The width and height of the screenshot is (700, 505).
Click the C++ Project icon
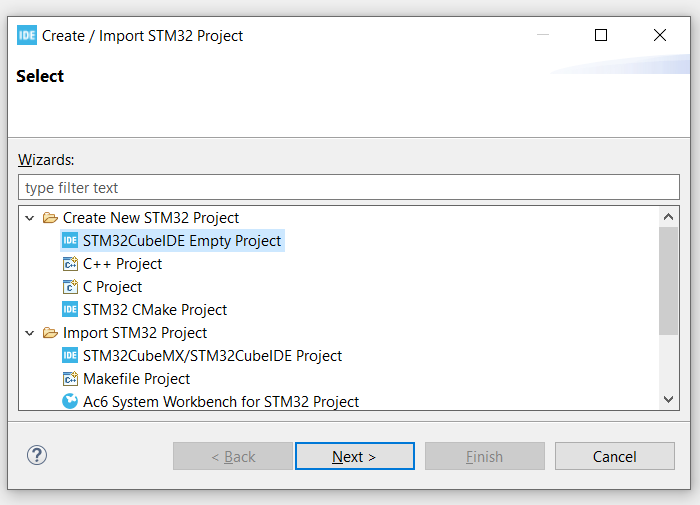[70, 264]
